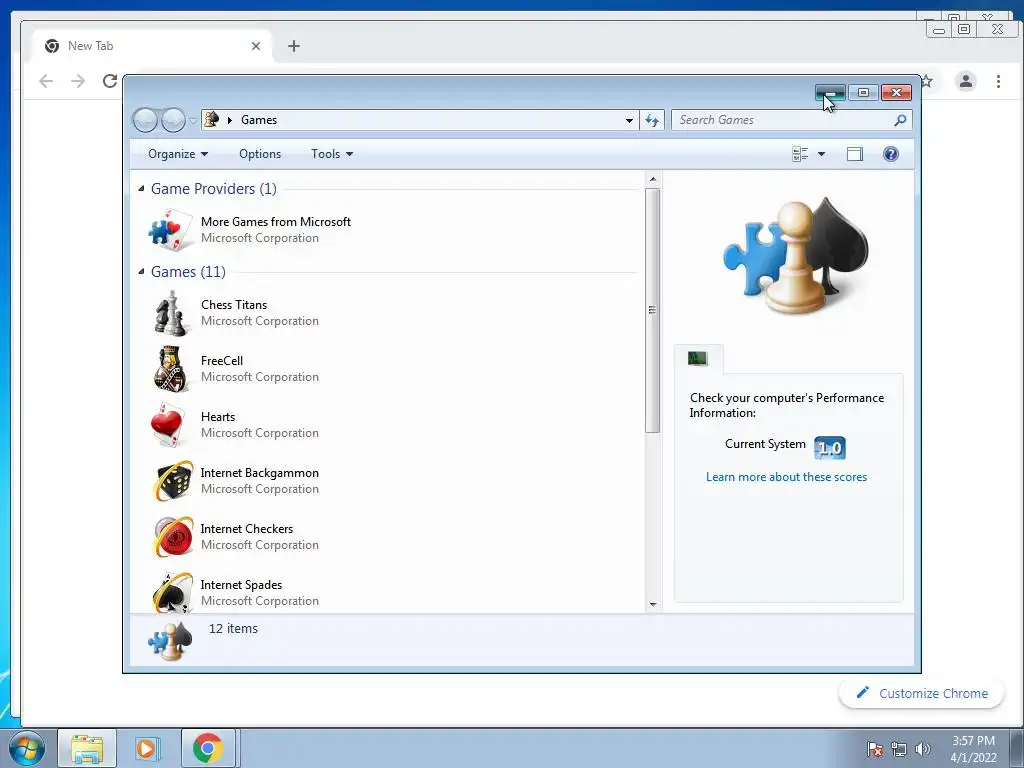Click the Games forward navigation button

(173, 120)
